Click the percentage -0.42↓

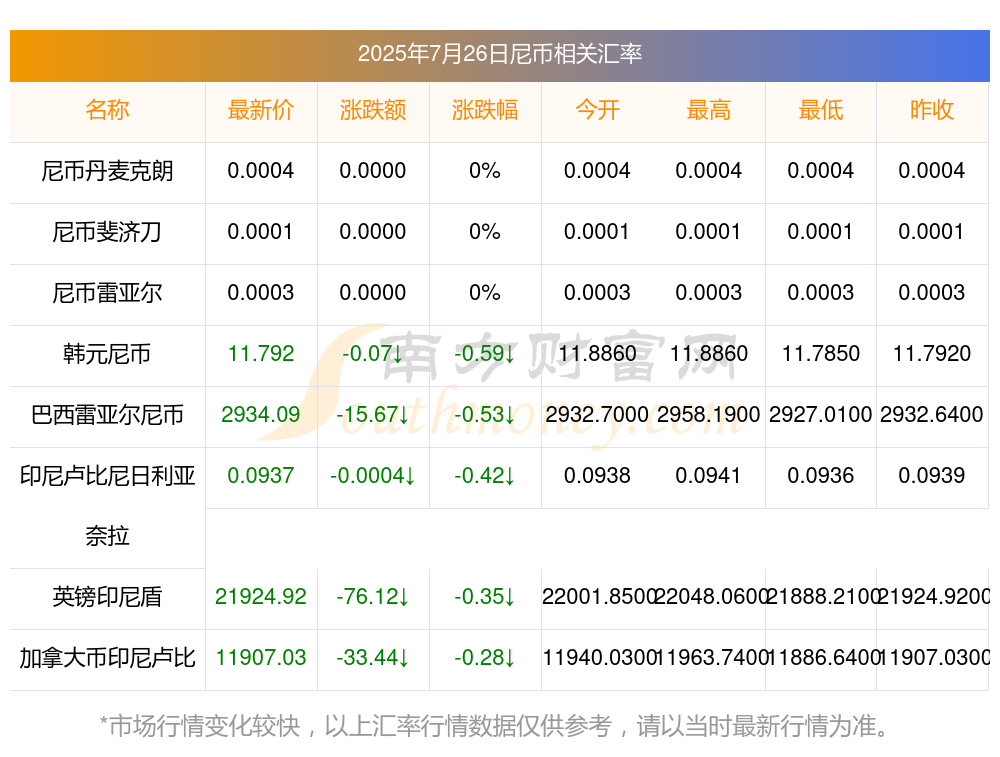pos(485,476)
